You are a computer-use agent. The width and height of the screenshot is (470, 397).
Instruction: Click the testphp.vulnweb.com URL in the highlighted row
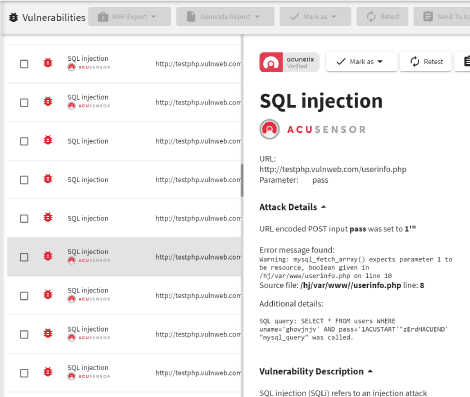coord(198,257)
